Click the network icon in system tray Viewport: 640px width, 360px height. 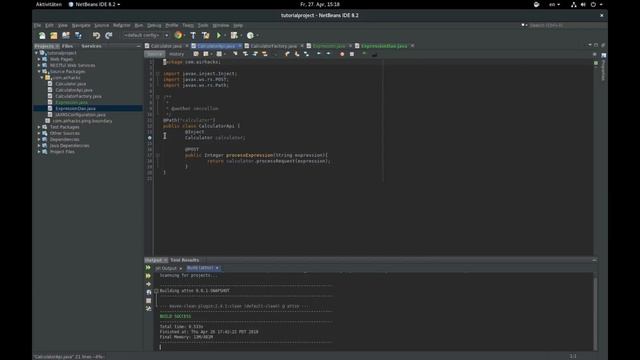tap(573, 4)
